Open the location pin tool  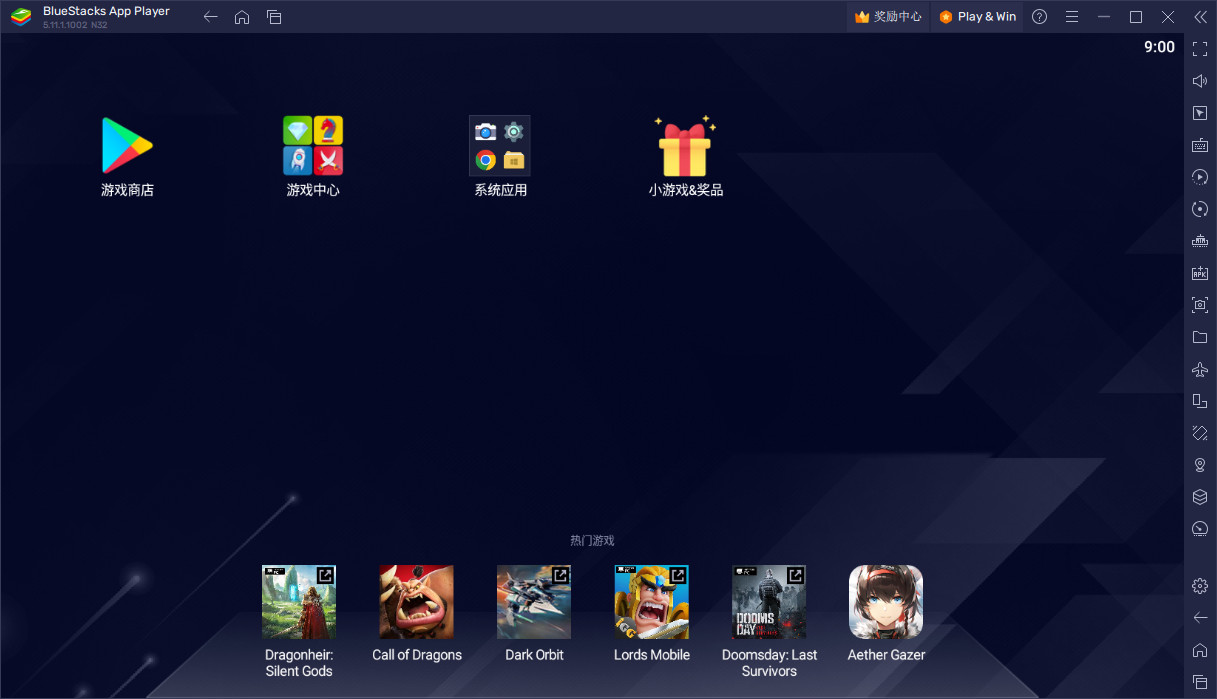pos(1200,465)
